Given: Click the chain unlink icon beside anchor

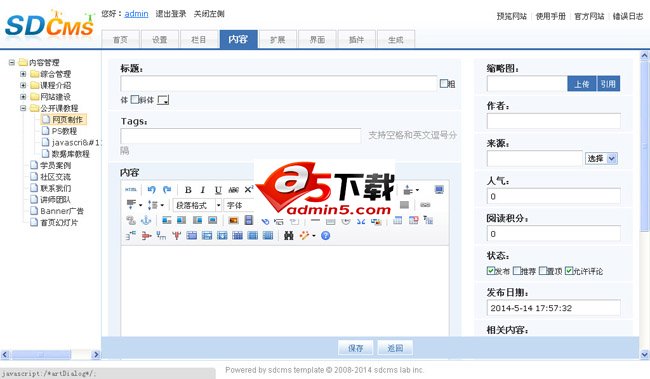Looking at the screenshot, I should [131, 220].
